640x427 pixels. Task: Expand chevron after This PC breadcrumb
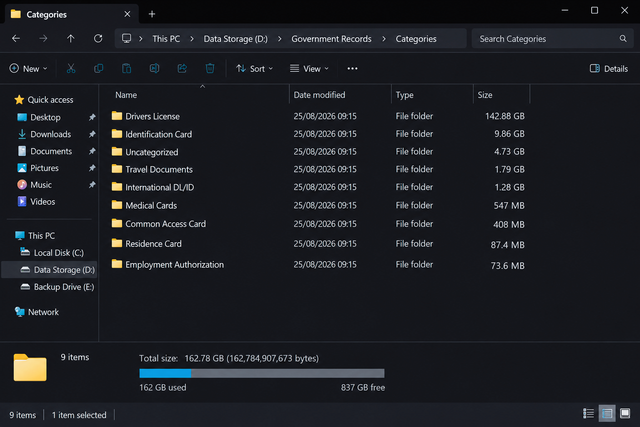192,39
